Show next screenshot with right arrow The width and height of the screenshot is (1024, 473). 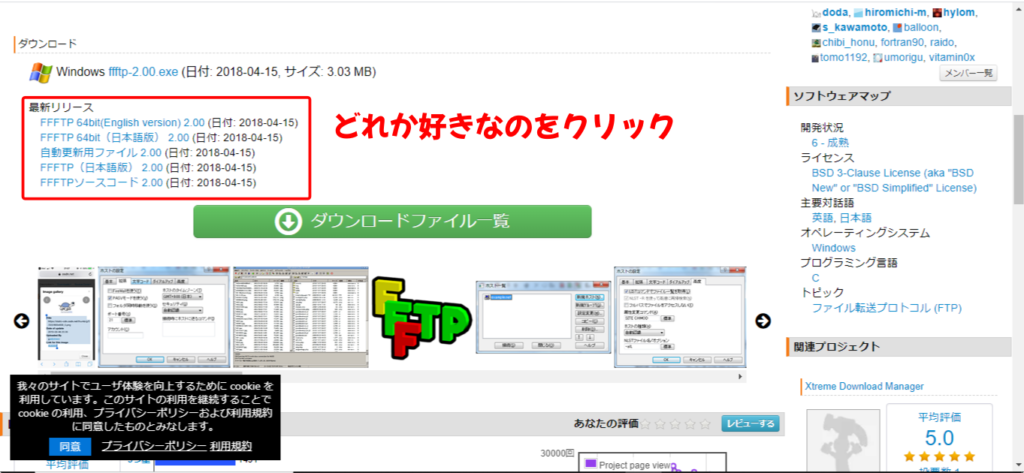click(x=763, y=321)
